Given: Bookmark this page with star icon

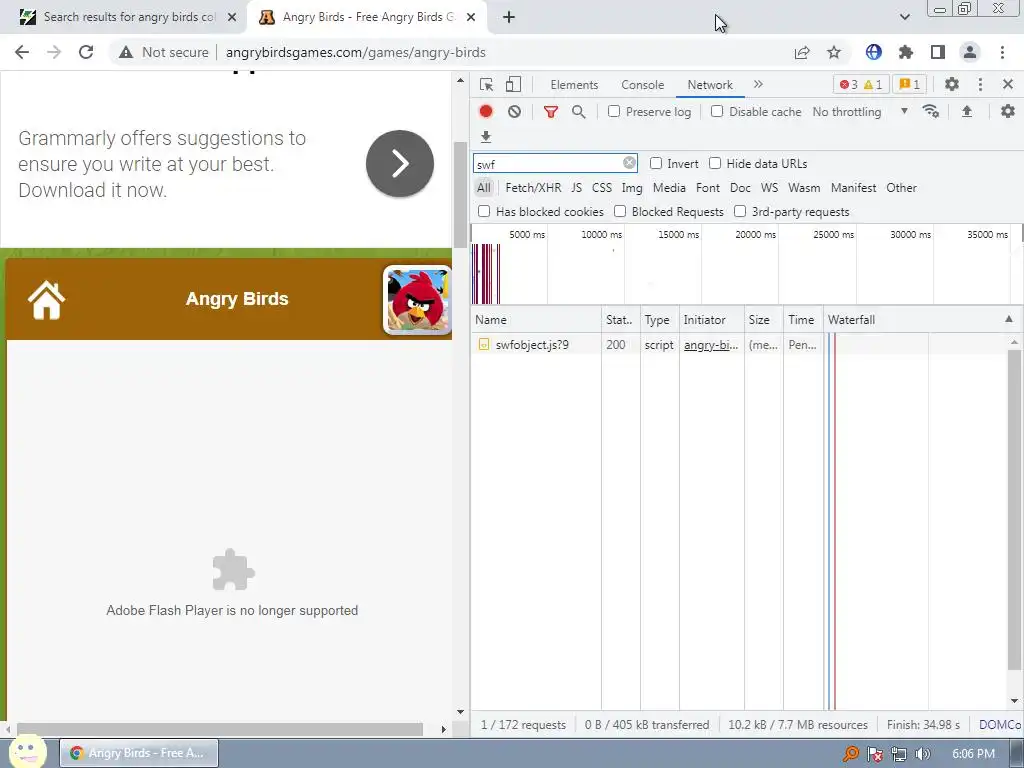Looking at the screenshot, I should point(834,53).
